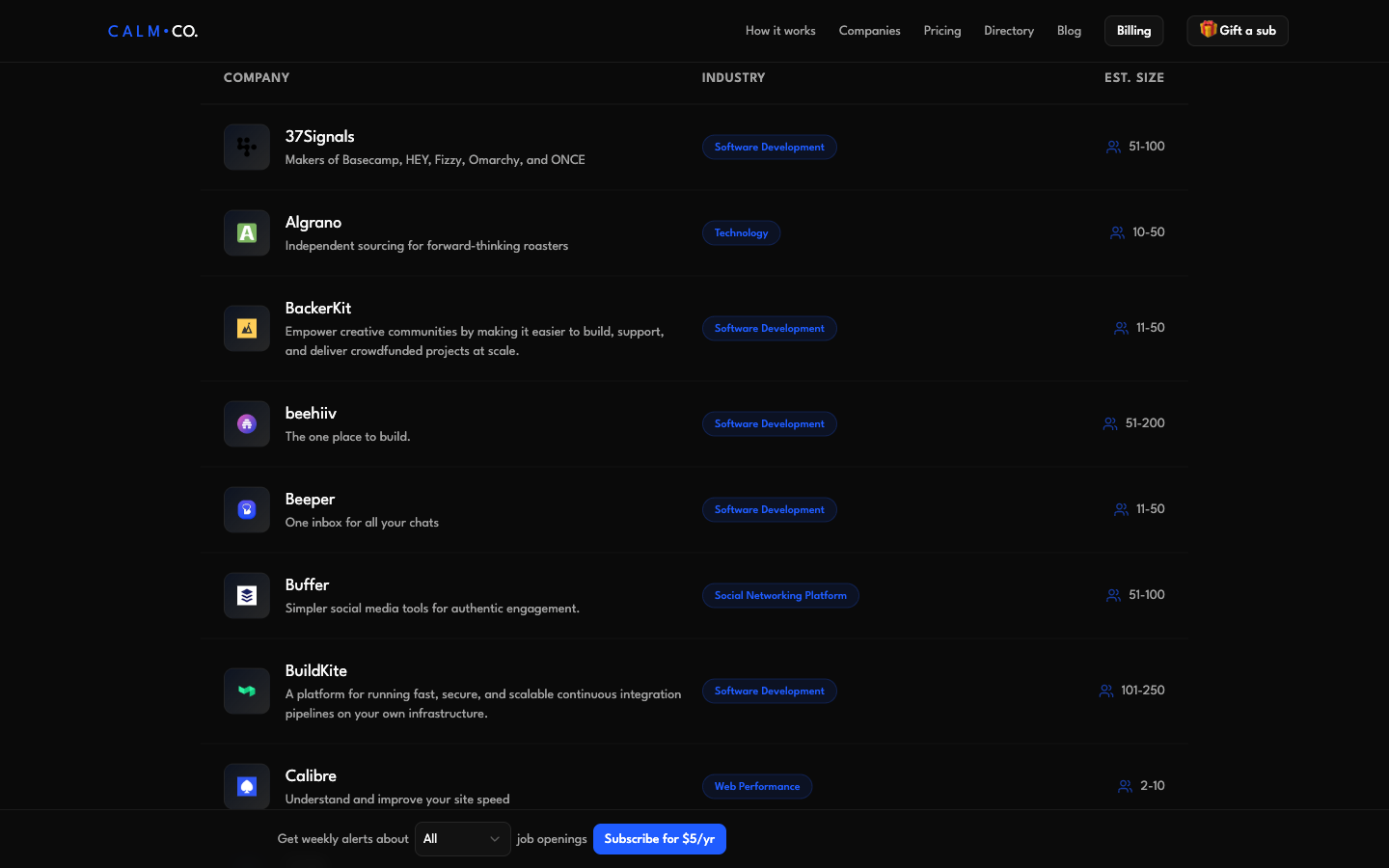1389x868 pixels.
Task: Open the All job alerts dropdown
Action: (463, 839)
